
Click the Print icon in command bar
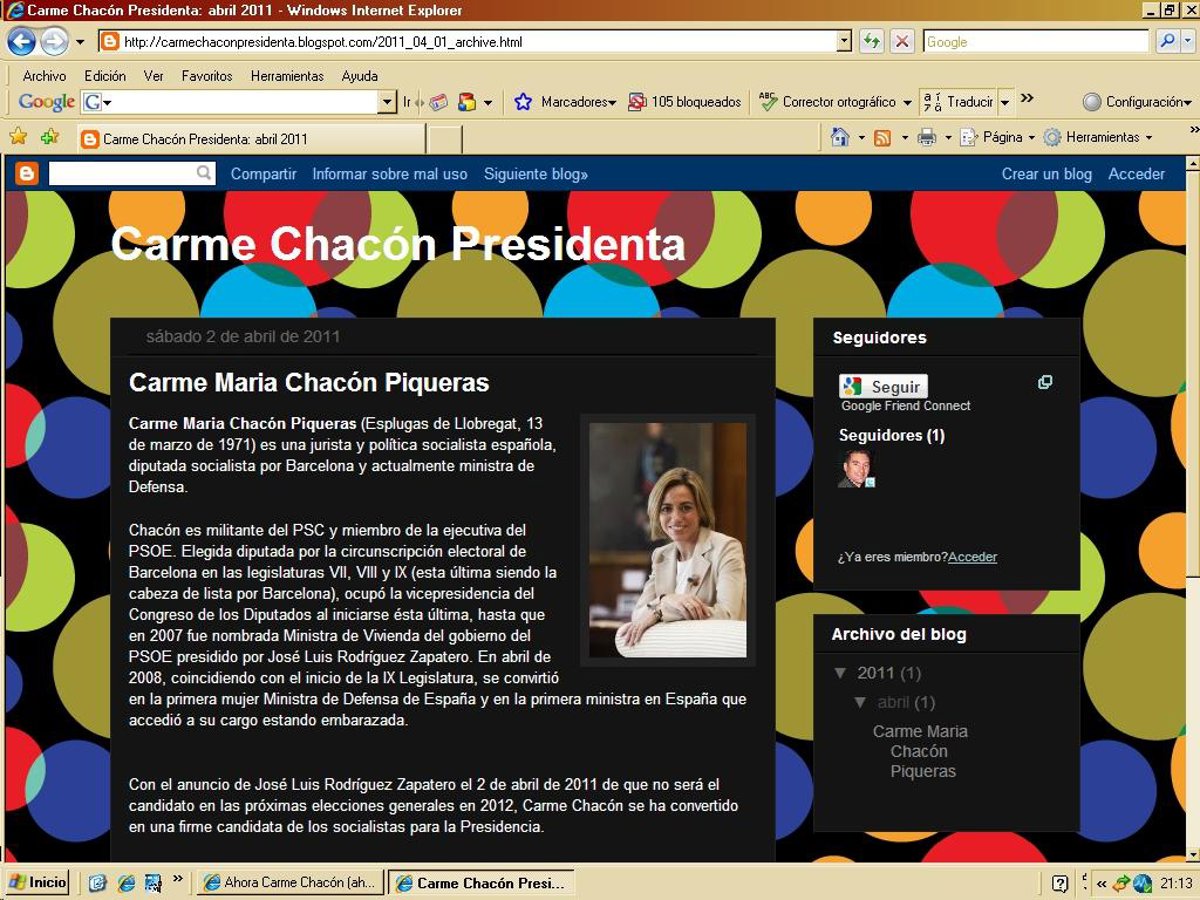tap(926, 137)
